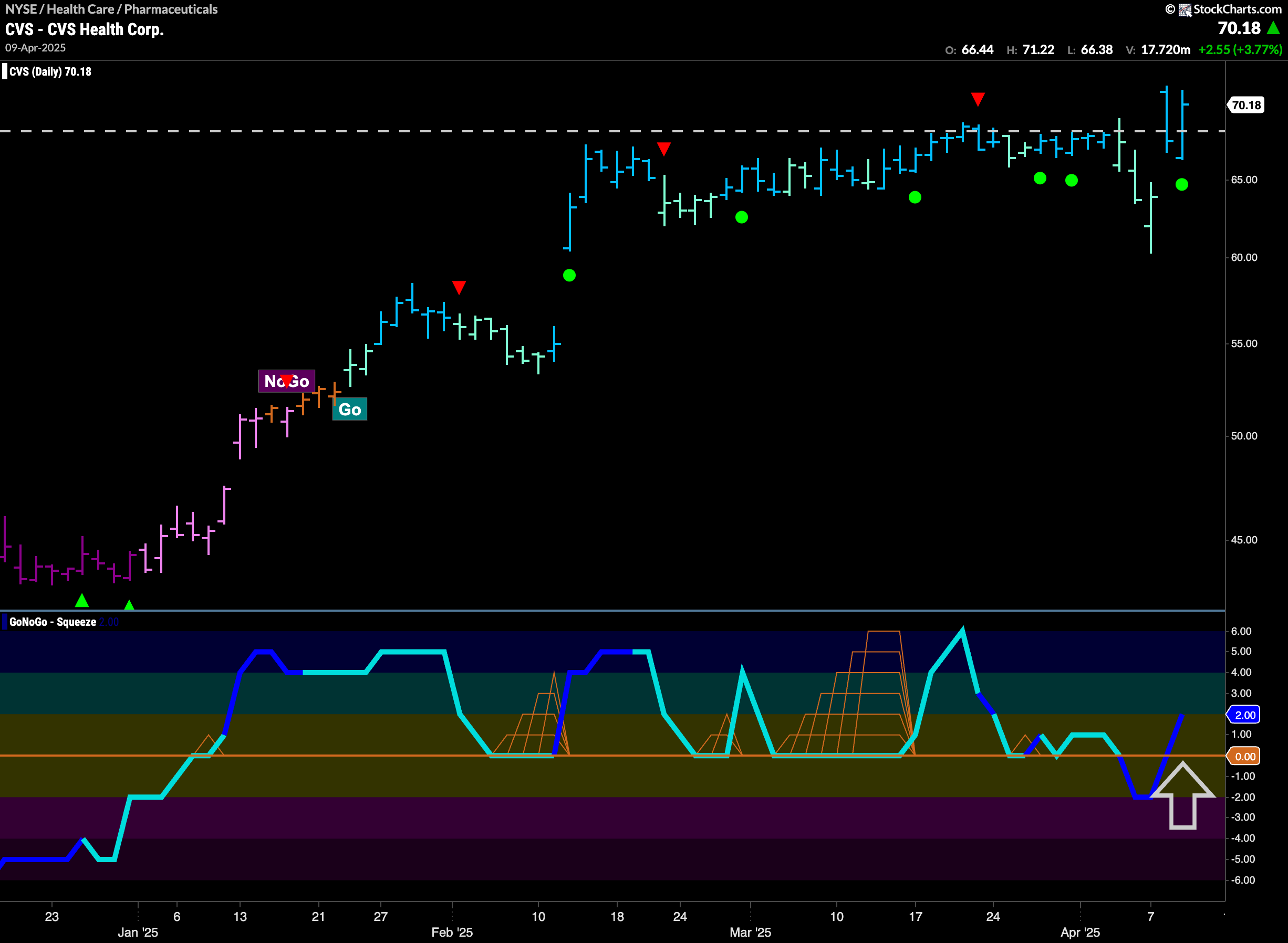The image size is (1288, 943).
Task: Click the low price value 66.38
Action: click(x=1096, y=50)
